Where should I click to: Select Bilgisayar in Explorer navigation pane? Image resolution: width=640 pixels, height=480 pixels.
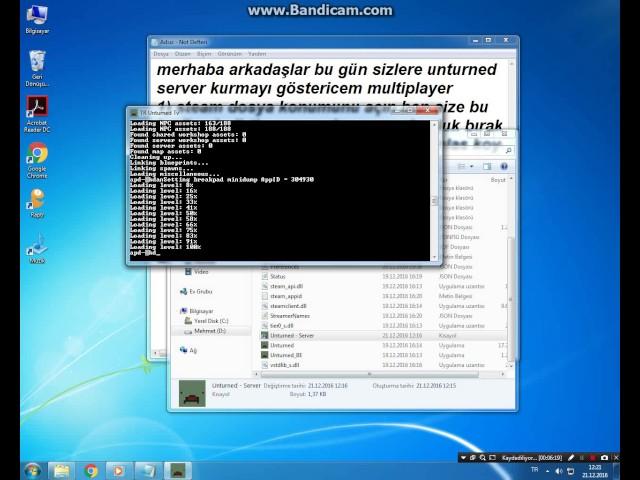[197, 311]
